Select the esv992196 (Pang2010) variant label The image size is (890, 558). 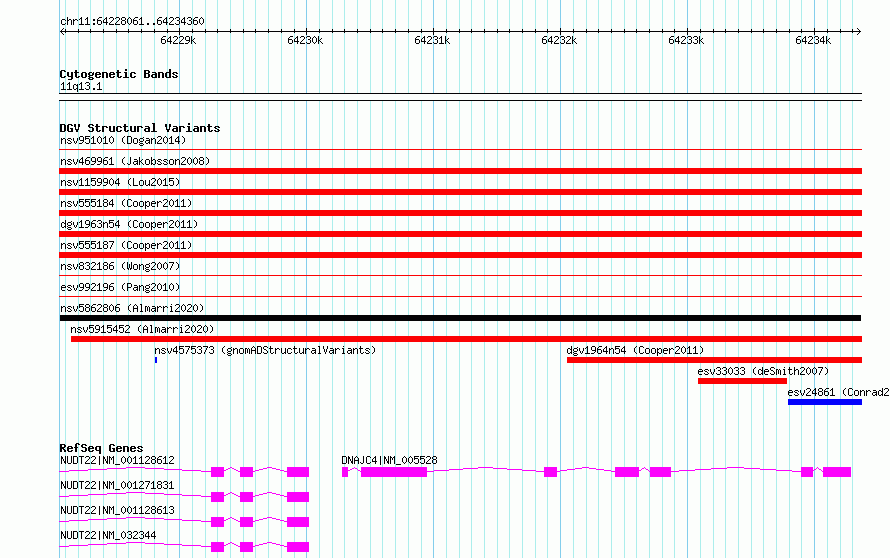coord(120,287)
